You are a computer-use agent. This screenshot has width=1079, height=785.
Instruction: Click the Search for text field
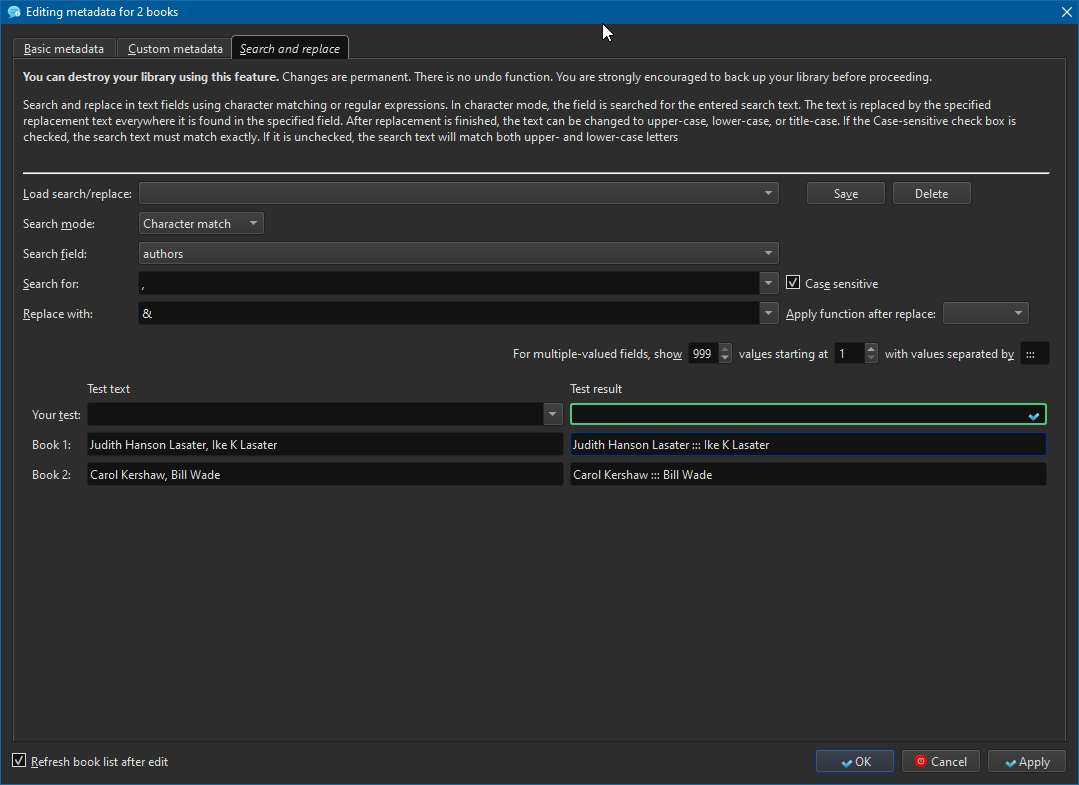point(449,283)
